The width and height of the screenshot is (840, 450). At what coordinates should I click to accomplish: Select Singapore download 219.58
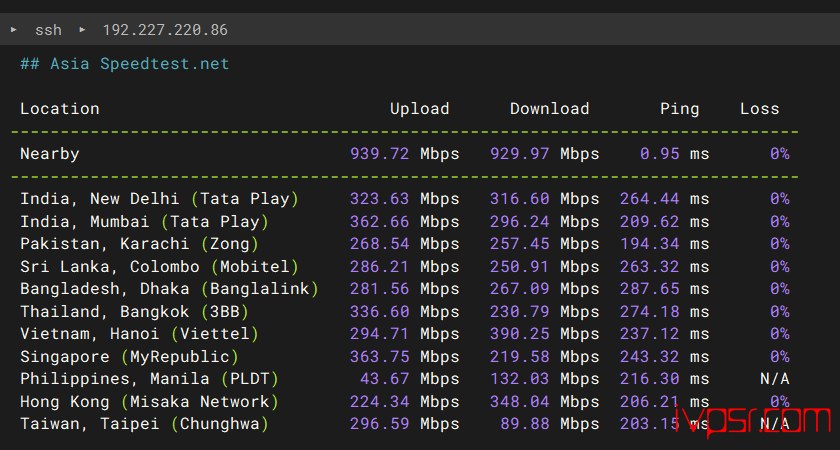click(520, 356)
